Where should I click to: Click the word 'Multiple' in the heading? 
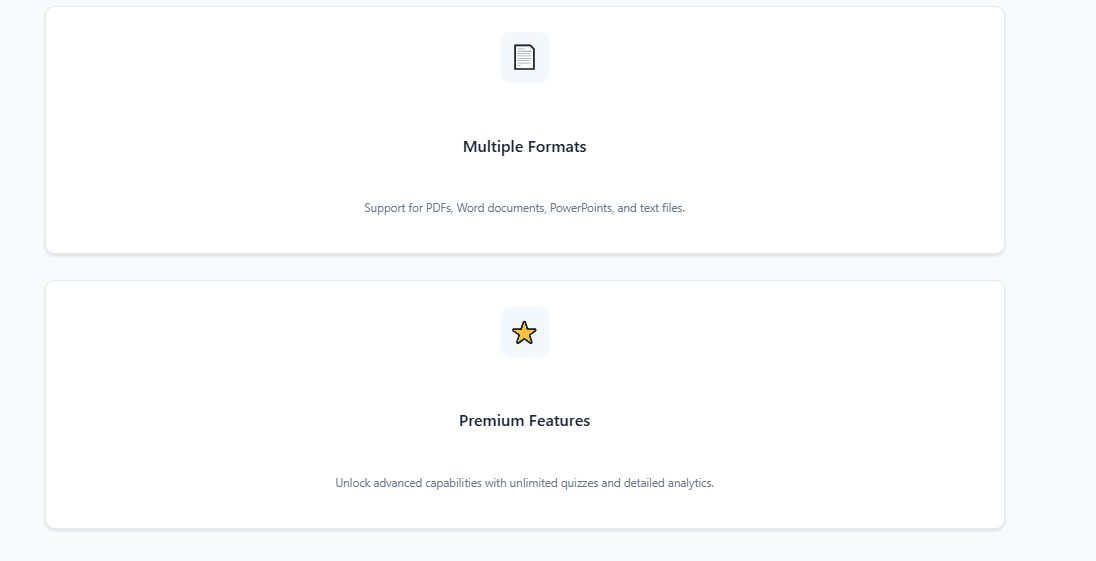[x=492, y=147]
